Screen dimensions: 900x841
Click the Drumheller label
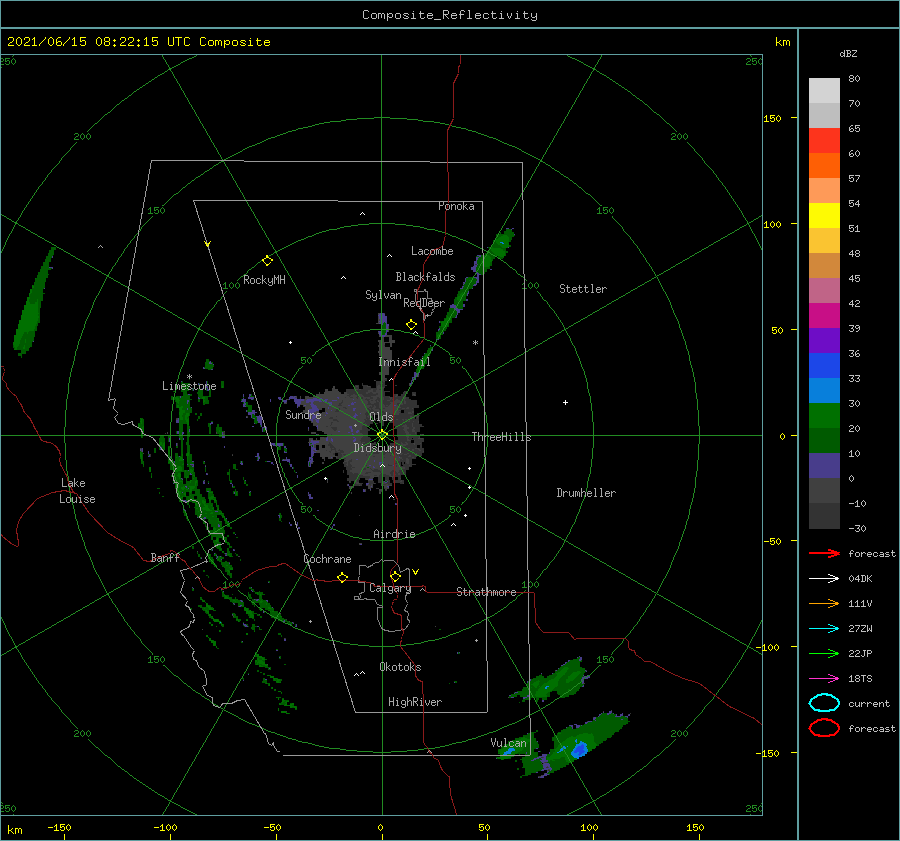point(586,493)
